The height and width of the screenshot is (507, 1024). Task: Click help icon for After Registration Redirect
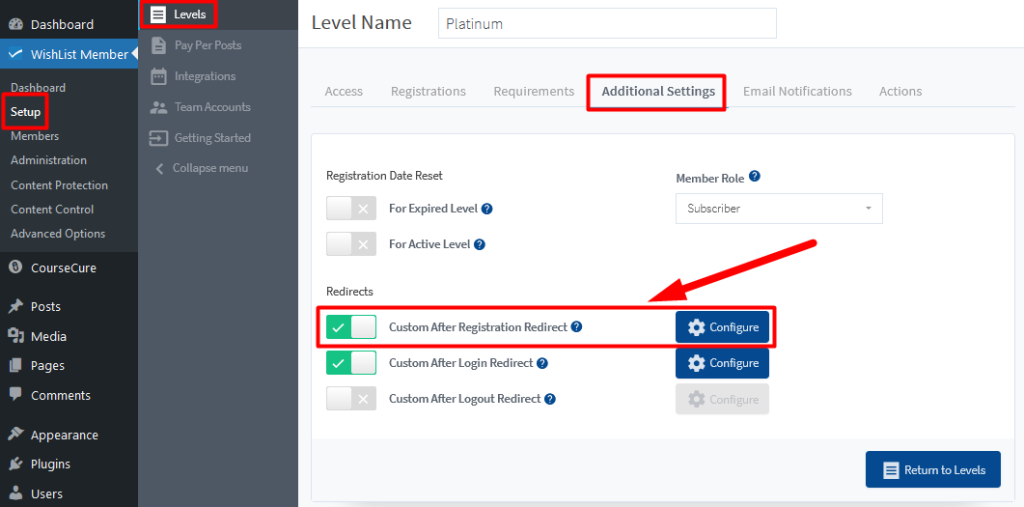pyautogui.click(x=576, y=327)
